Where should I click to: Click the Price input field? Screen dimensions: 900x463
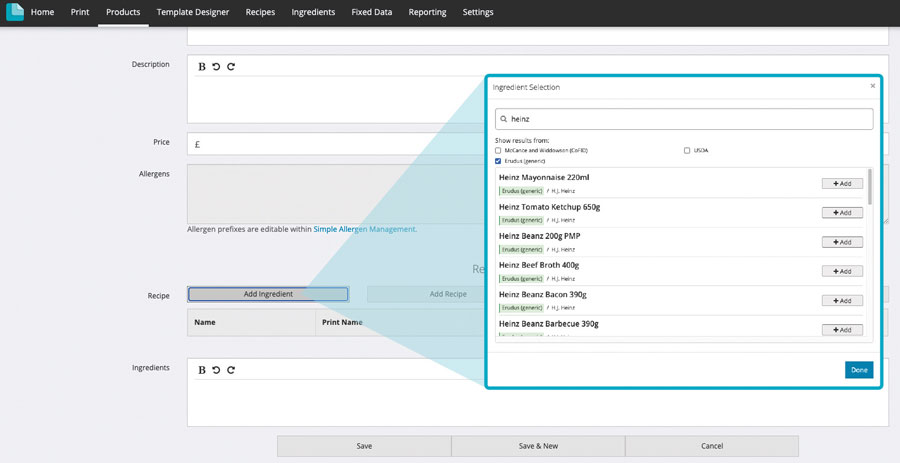point(336,144)
